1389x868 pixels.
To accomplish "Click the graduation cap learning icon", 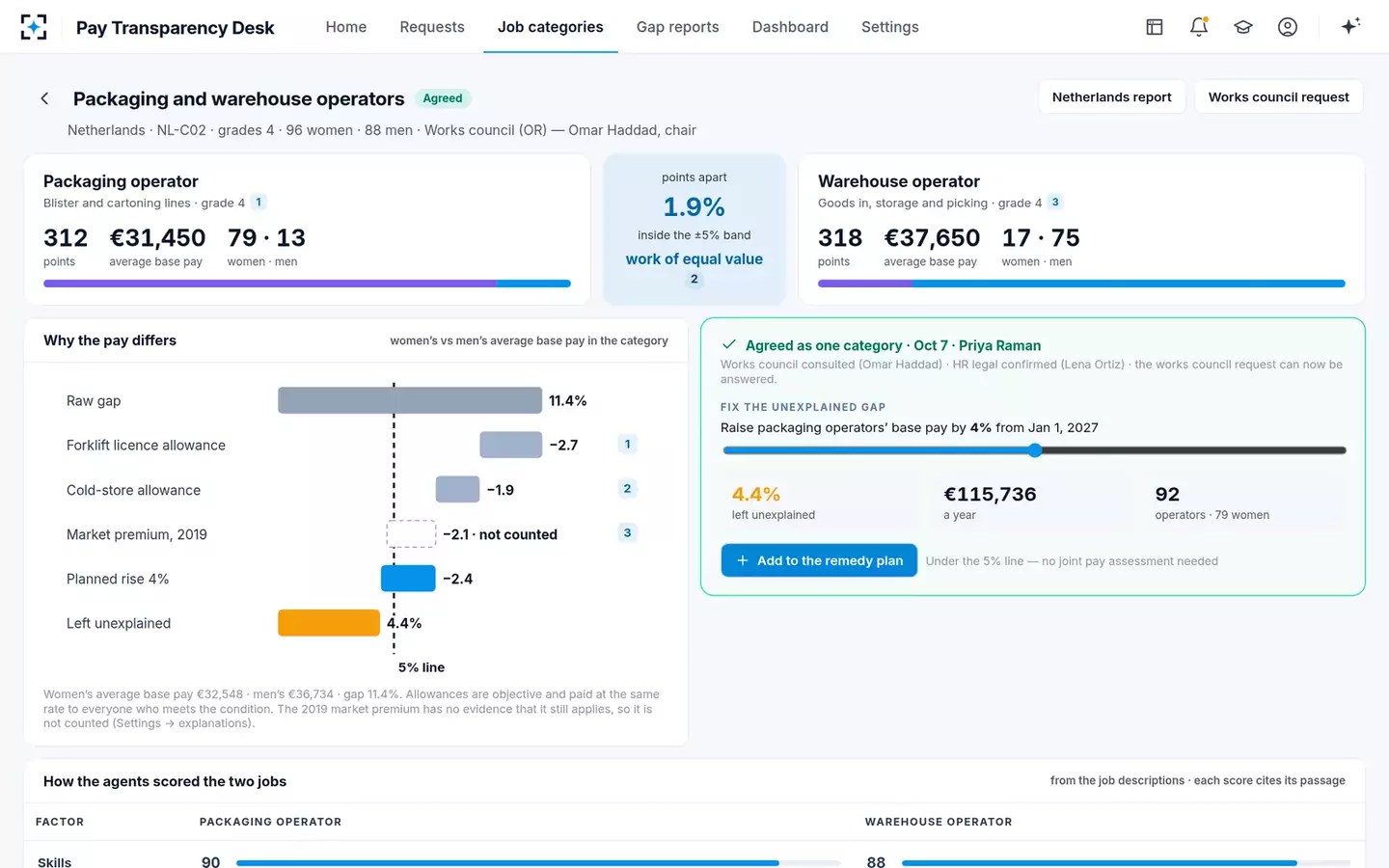I will coord(1243,27).
